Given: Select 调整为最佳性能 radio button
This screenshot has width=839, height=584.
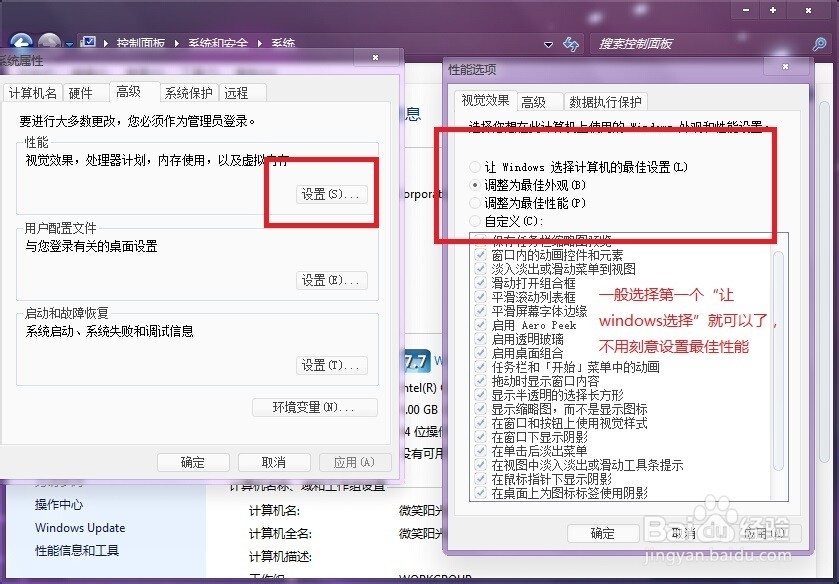Looking at the screenshot, I should click(x=475, y=203).
